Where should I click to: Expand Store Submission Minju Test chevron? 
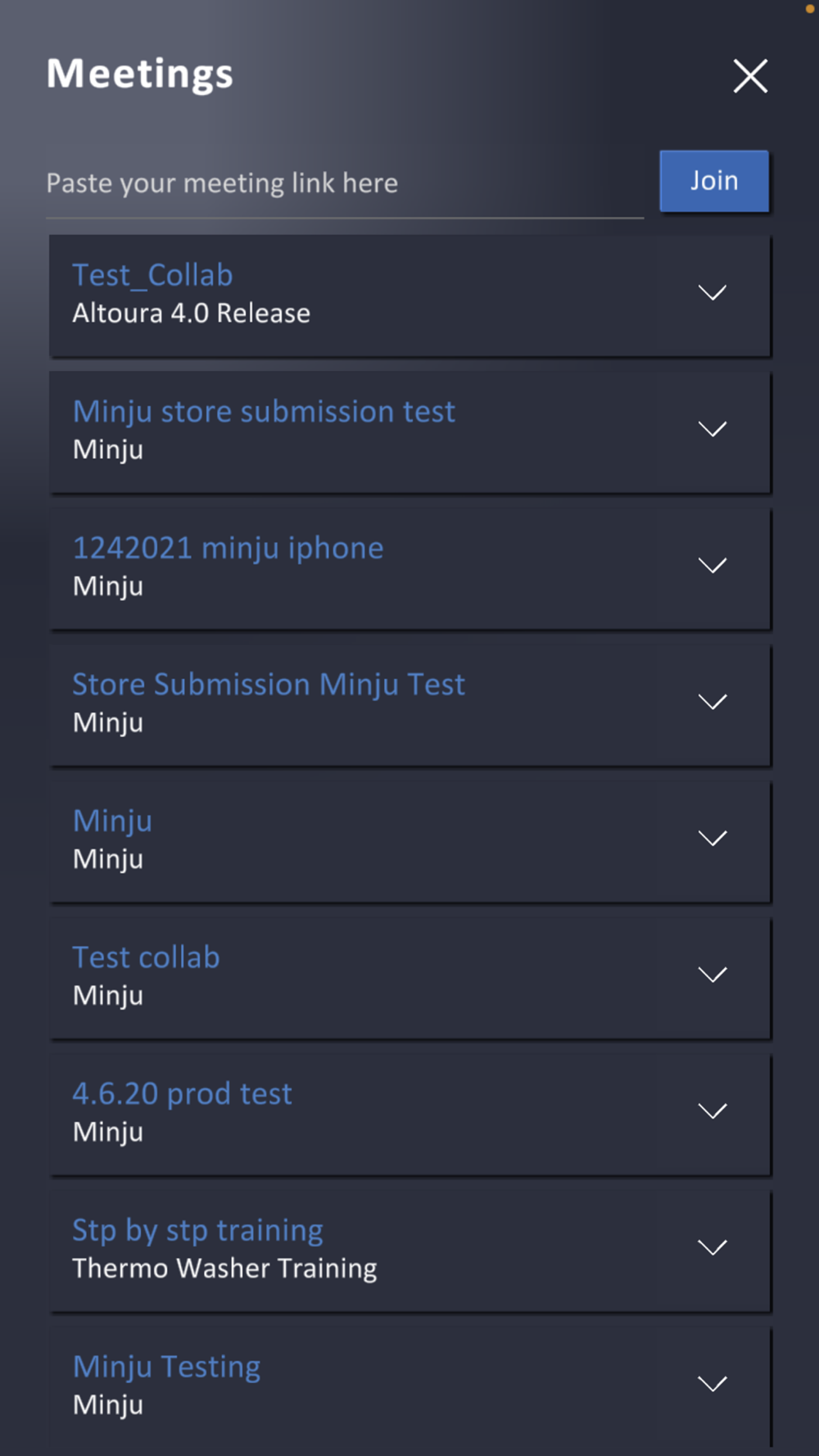point(713,702)
